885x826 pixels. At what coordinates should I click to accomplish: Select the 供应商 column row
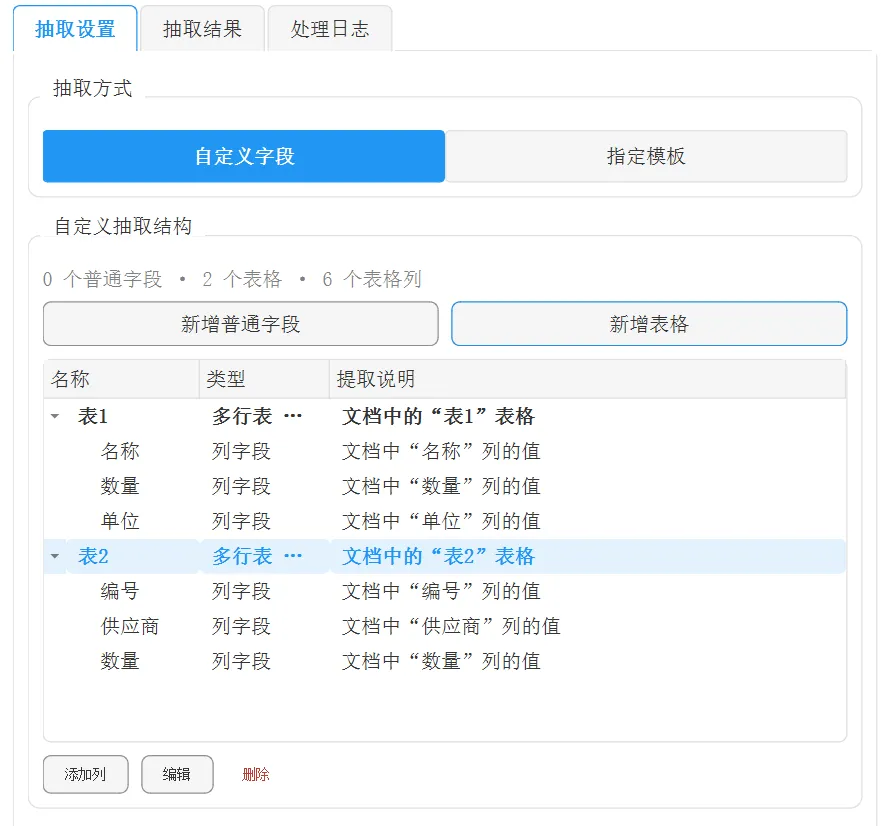(445, 626)
